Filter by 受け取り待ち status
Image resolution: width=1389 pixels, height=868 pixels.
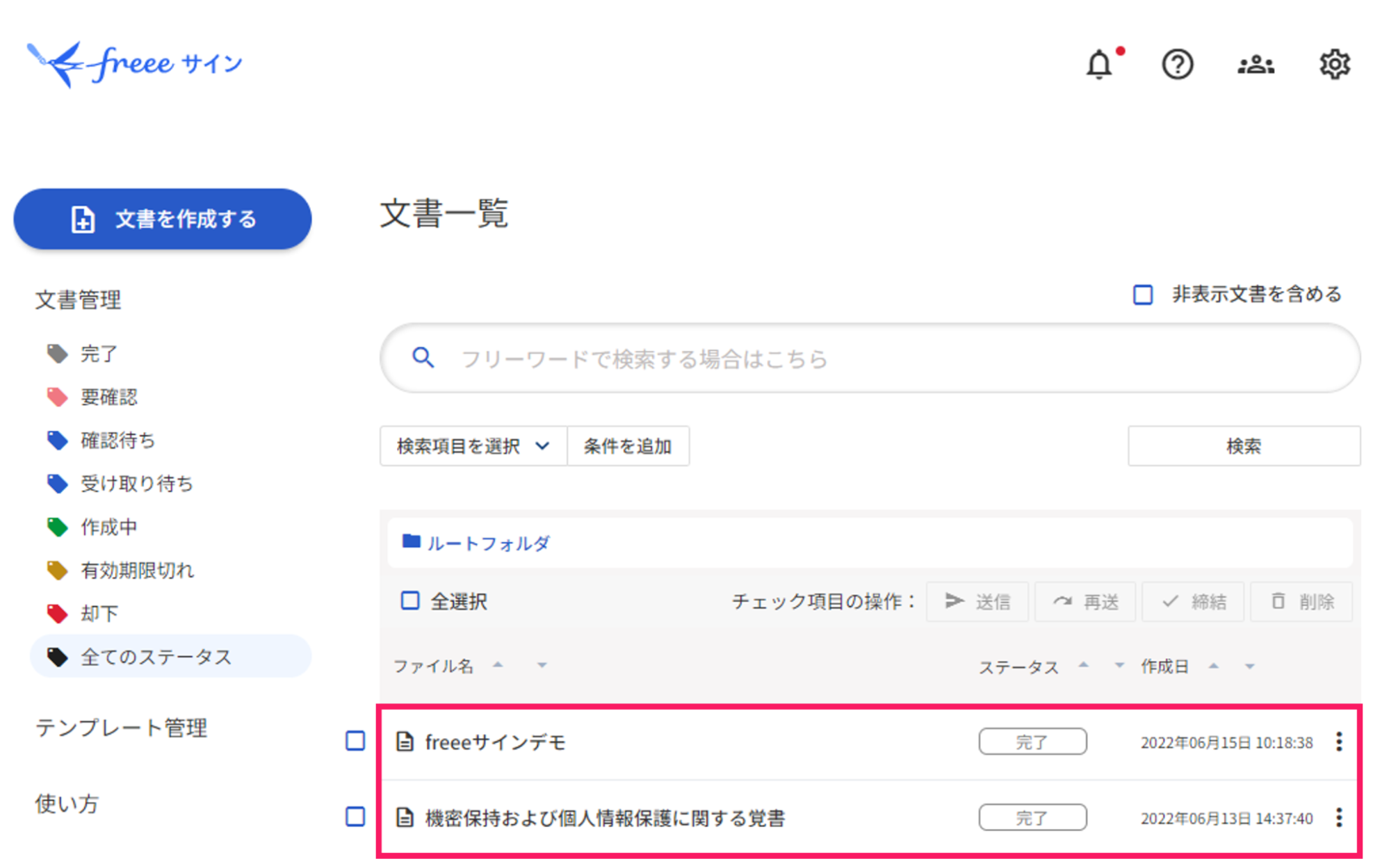(x=137, y=484)
